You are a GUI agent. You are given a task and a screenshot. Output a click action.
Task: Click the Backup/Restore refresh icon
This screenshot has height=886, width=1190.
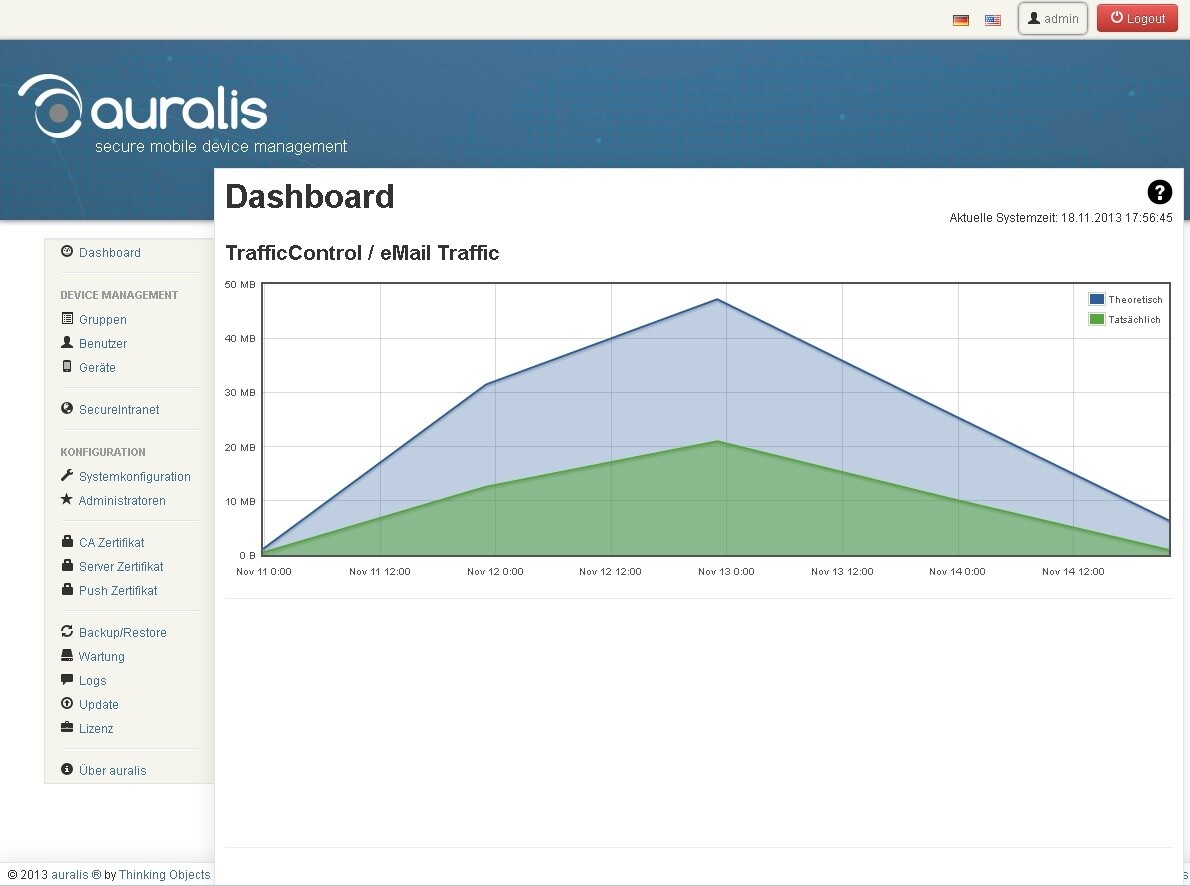67,632
